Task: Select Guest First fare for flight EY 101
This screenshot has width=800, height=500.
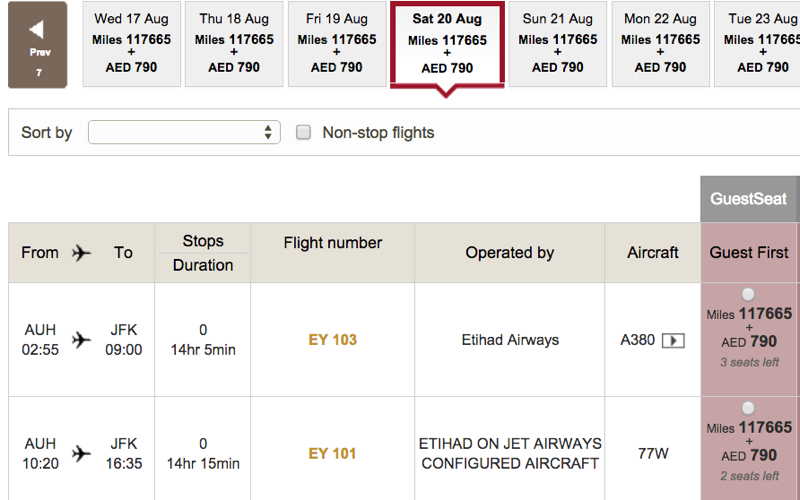Action: coord(748,408)
